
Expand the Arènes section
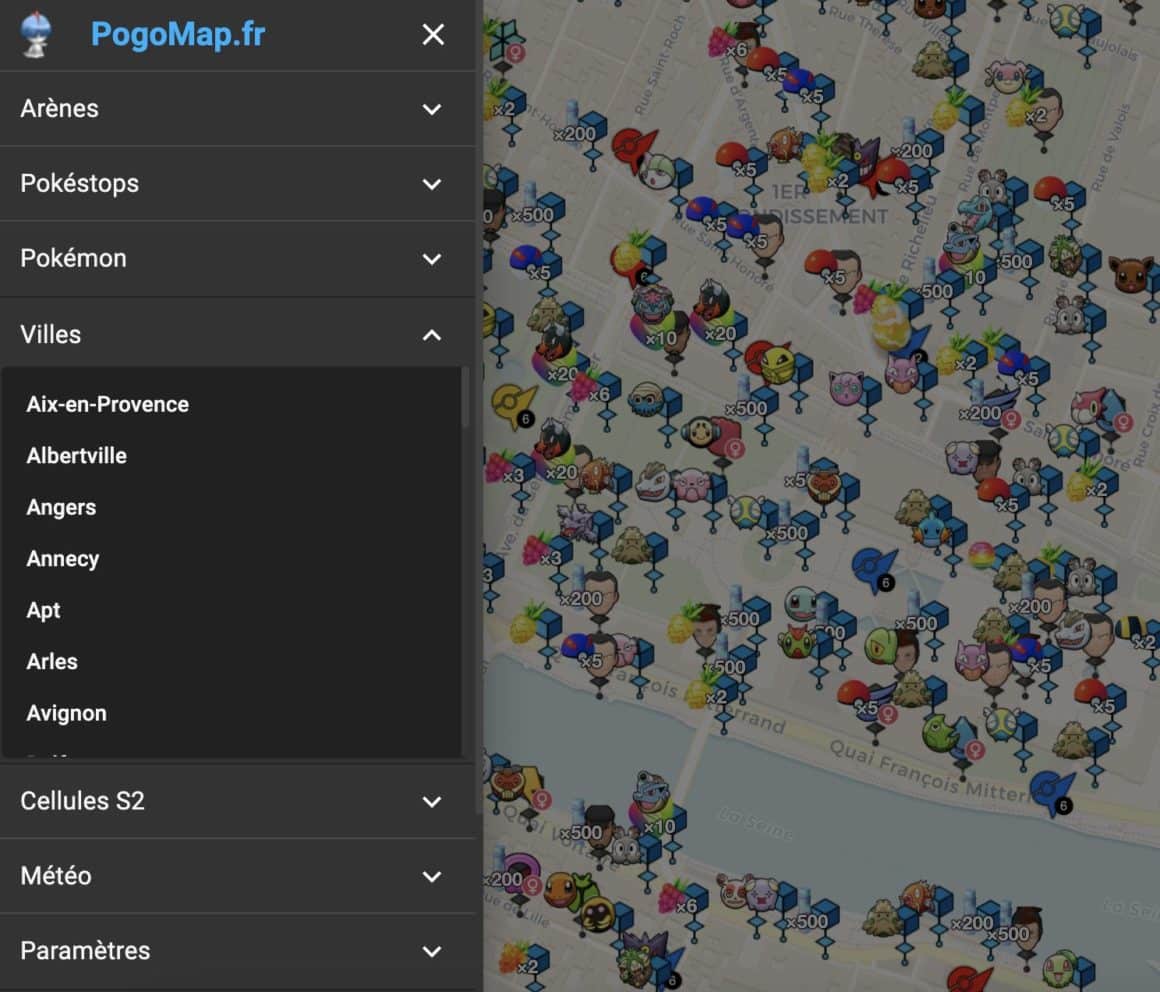point(237,108)
